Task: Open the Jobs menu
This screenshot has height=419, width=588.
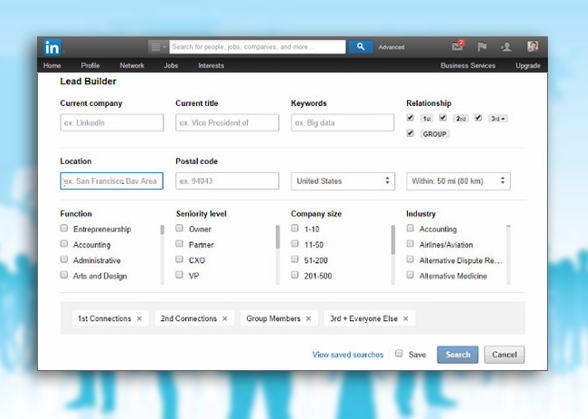Action: (171, 66)
